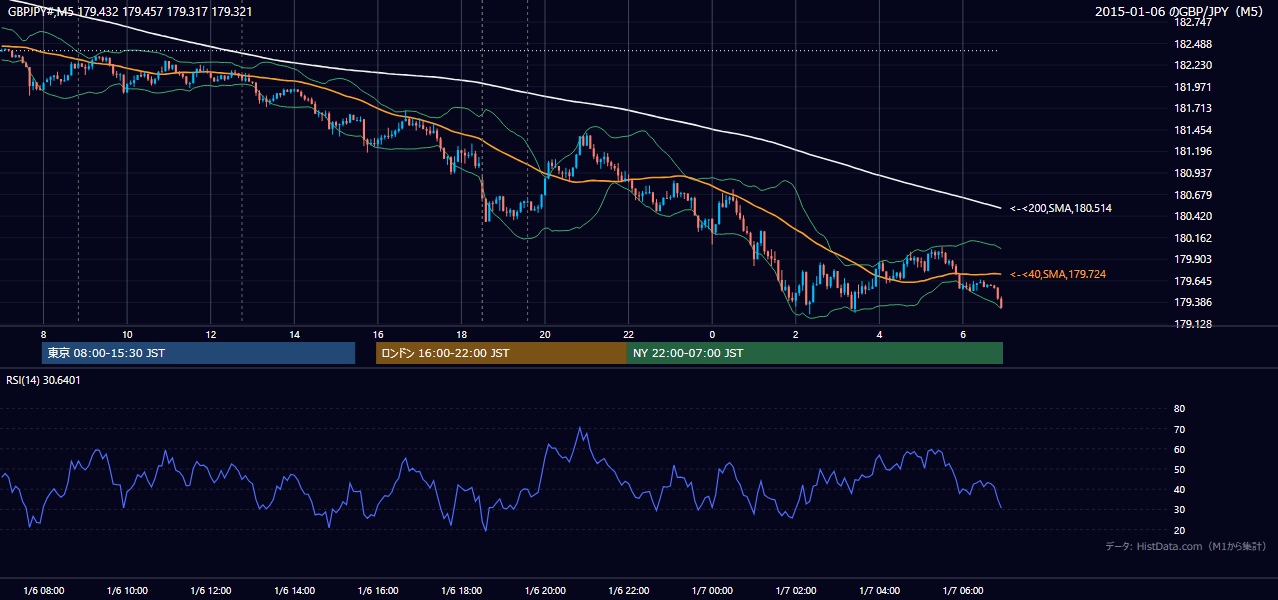Click price level 180.679 on axis
The width and height of the screenshot is (1278, 600).
(1192, 195)
